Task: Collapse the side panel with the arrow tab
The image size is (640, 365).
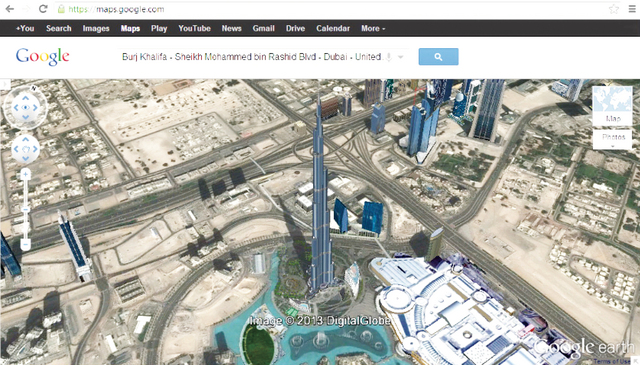Action: click(4, 85)
